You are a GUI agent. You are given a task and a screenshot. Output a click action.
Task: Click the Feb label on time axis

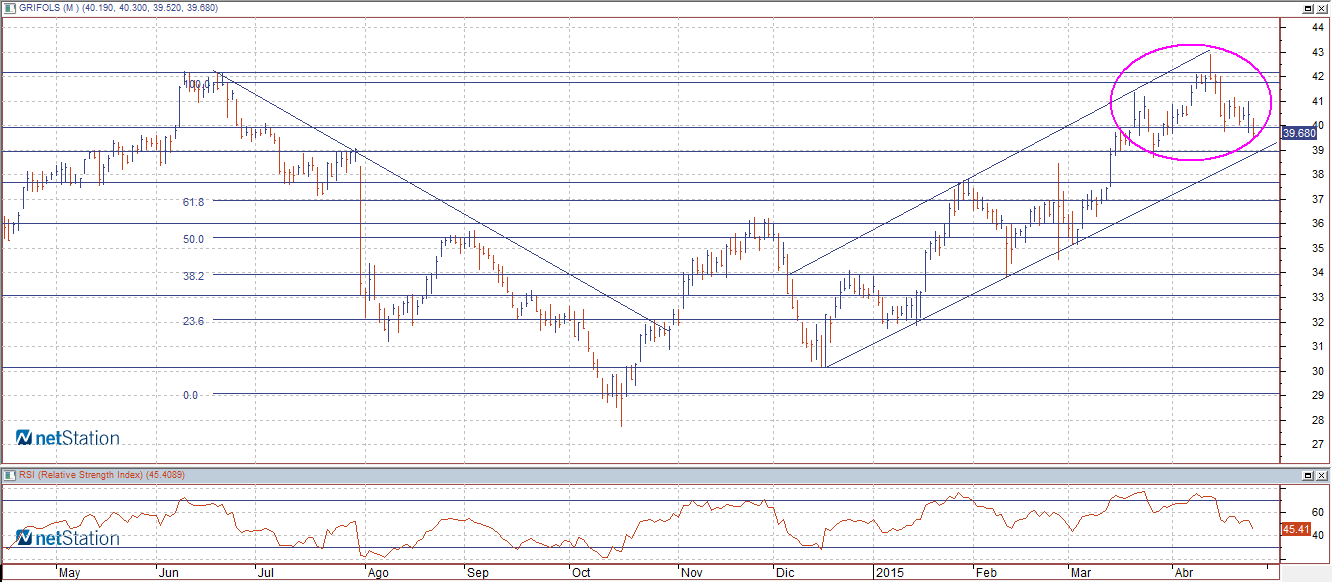point(986,574)
